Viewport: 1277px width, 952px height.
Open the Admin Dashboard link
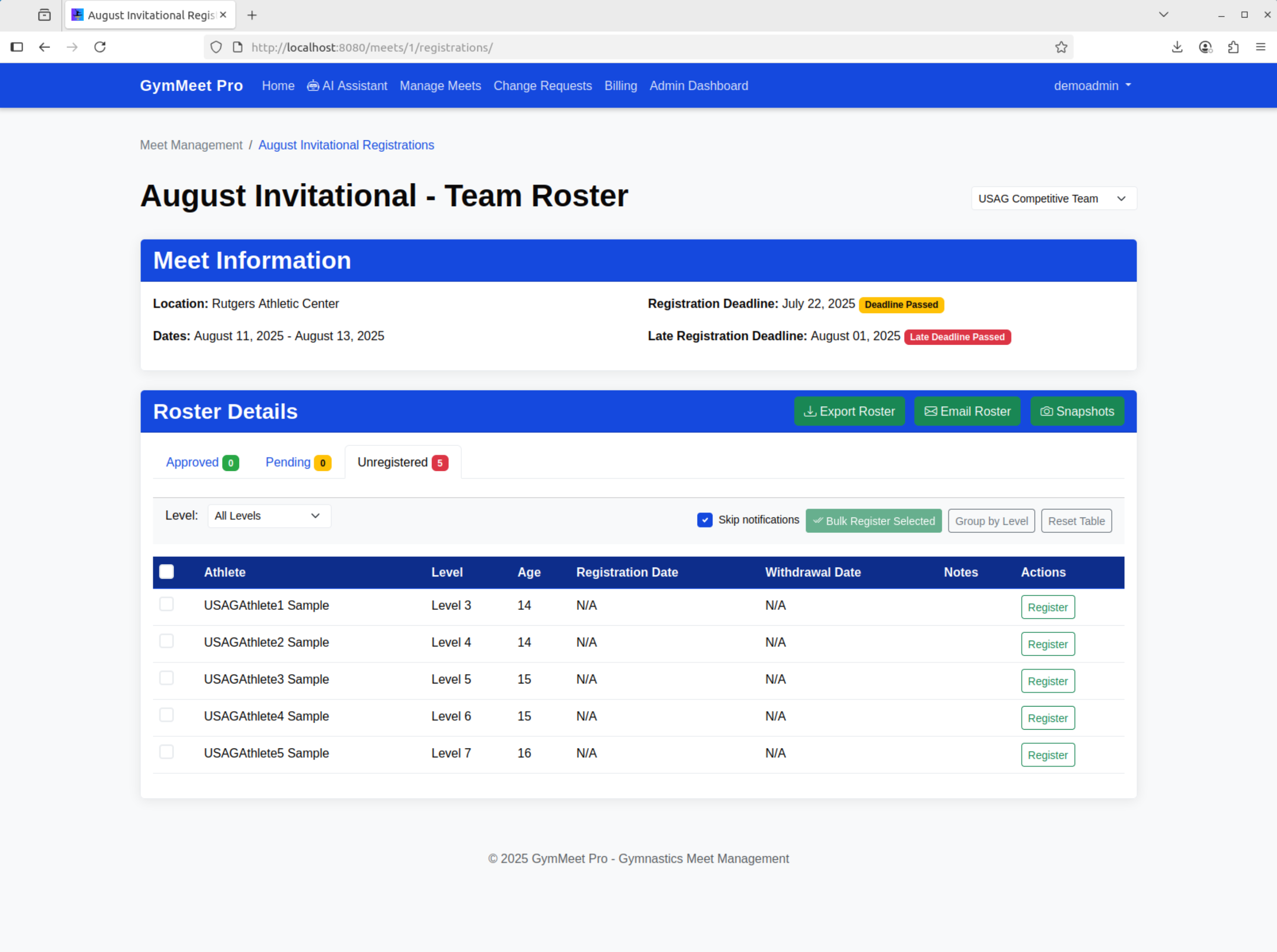pyautogui.click(x=698, y=86)
